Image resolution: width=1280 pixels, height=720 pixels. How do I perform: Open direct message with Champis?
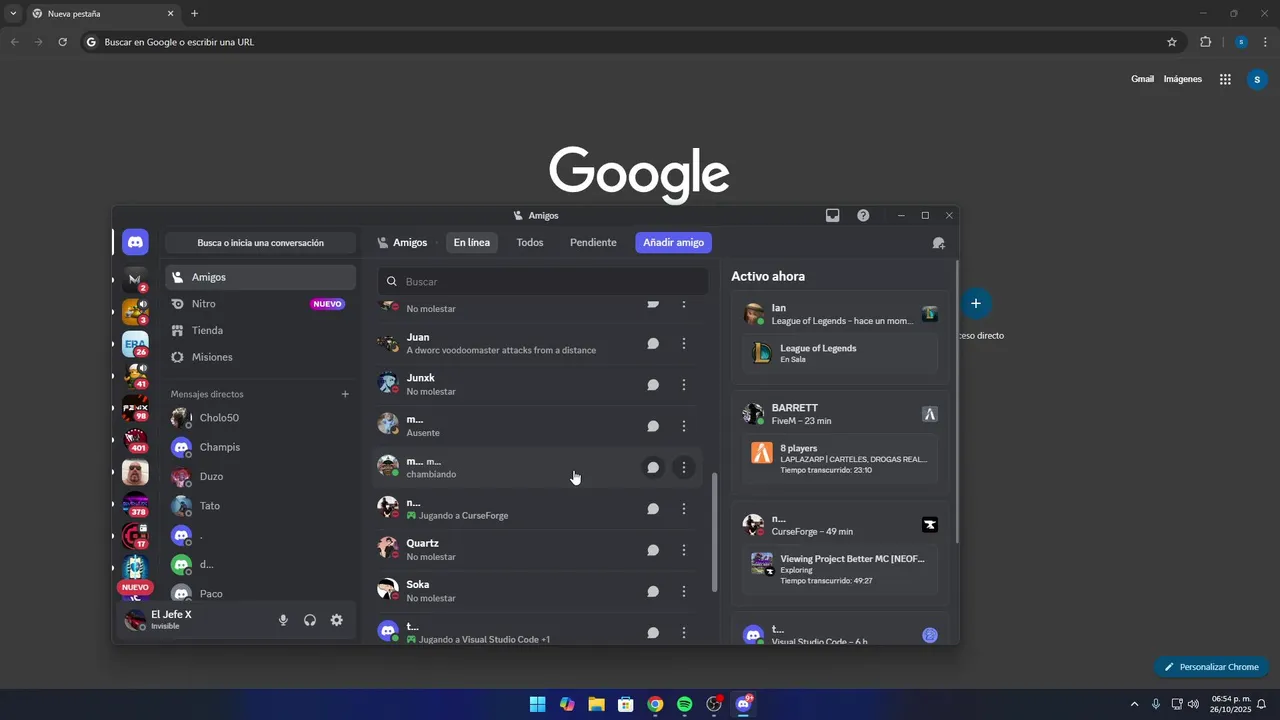[260, 447]
